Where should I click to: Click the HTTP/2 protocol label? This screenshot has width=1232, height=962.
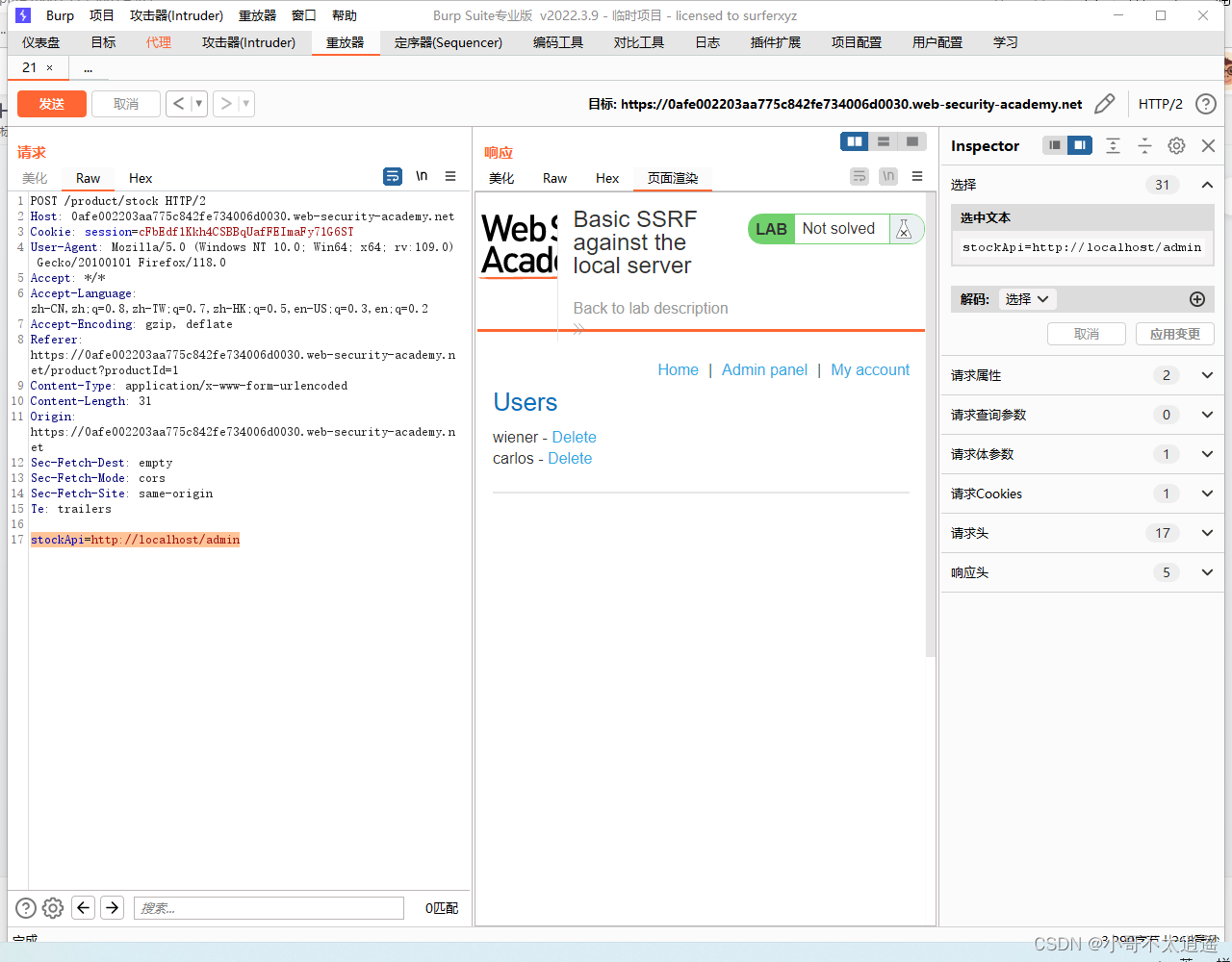[1161, 104]
